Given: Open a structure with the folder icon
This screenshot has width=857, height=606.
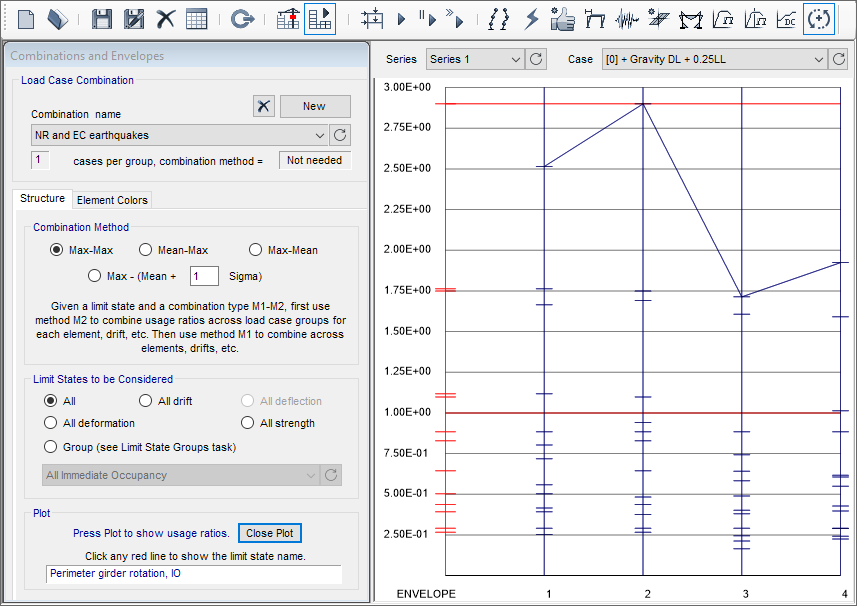Looking at the screenshot, I should point(57,19).
